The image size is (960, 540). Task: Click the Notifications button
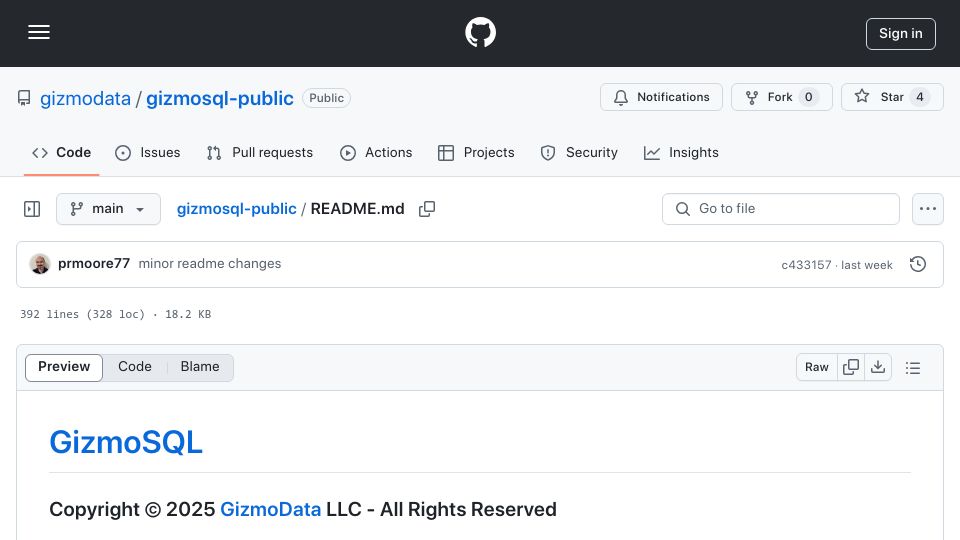pos(661,97)
